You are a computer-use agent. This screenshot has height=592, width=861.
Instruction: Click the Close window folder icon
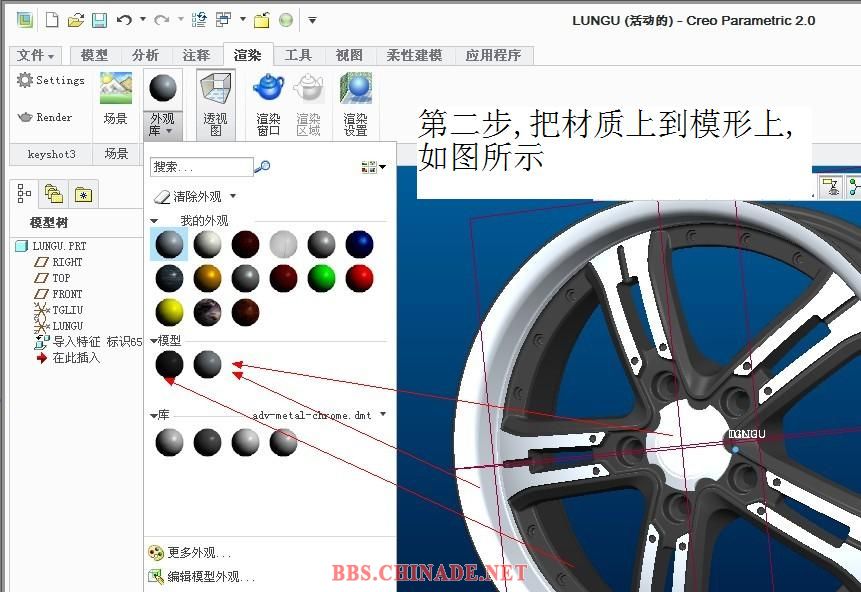coord(261,20)
